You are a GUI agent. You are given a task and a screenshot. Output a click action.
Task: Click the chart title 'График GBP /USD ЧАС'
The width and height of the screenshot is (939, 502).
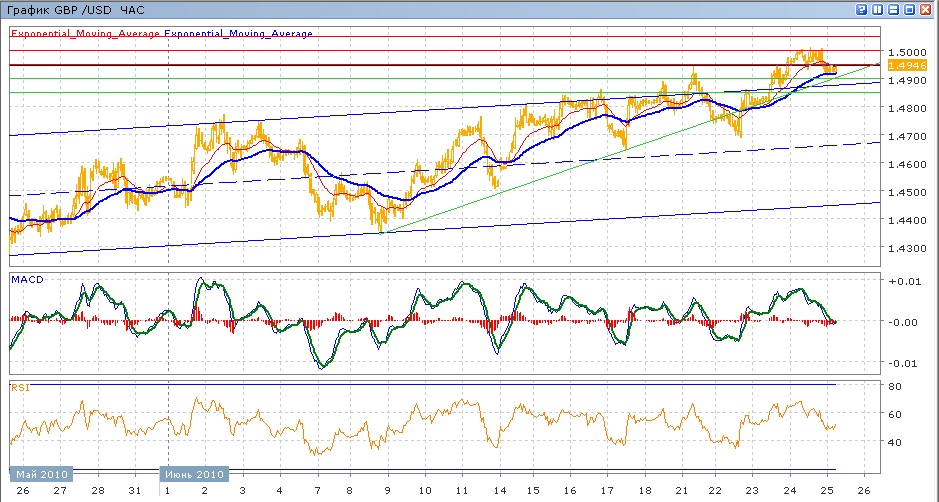(x=75, y=10)
